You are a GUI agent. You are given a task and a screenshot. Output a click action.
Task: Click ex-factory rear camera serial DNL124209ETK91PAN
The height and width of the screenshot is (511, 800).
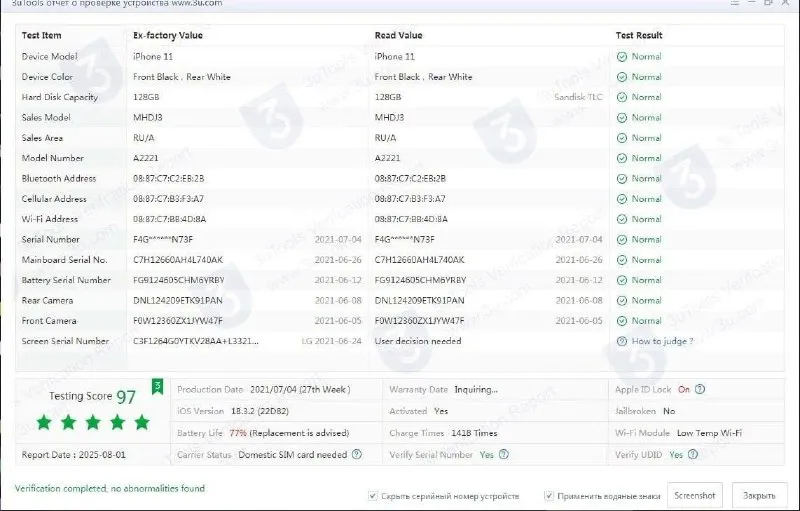(178, 300)
